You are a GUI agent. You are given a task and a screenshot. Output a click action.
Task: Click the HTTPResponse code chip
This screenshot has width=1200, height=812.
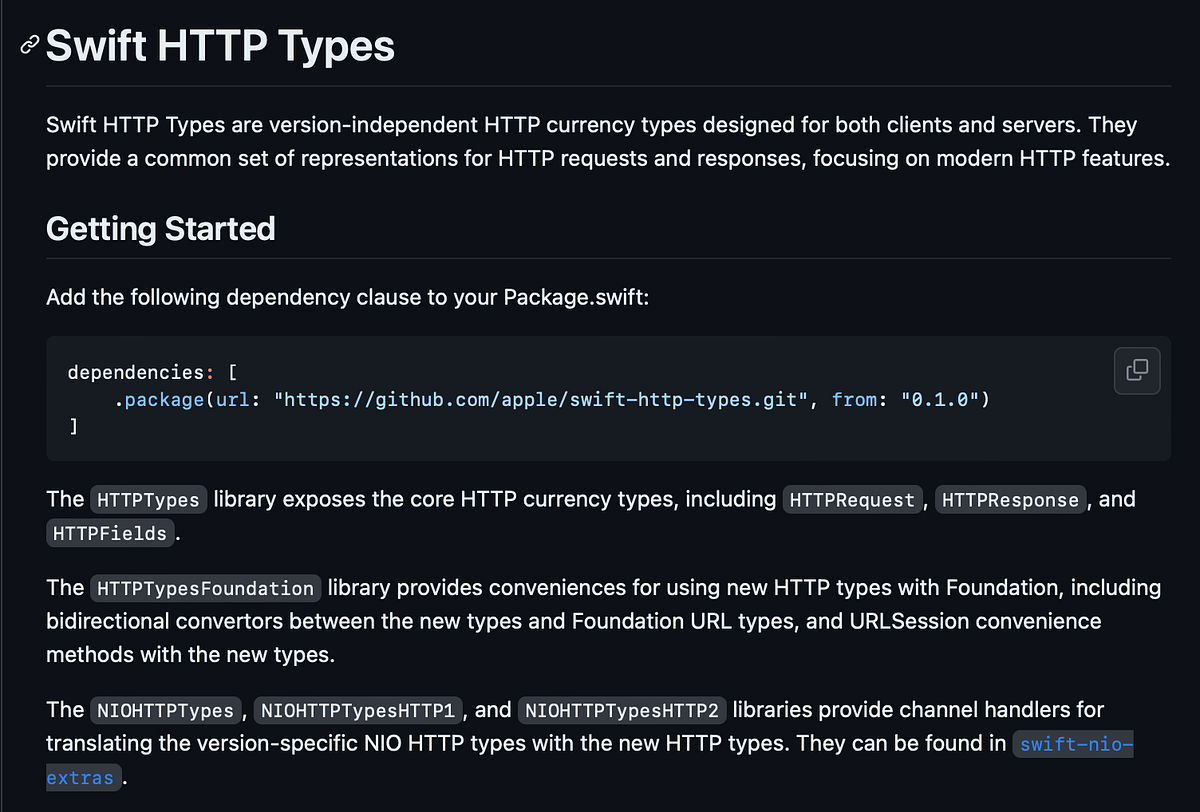point(1010,499)
